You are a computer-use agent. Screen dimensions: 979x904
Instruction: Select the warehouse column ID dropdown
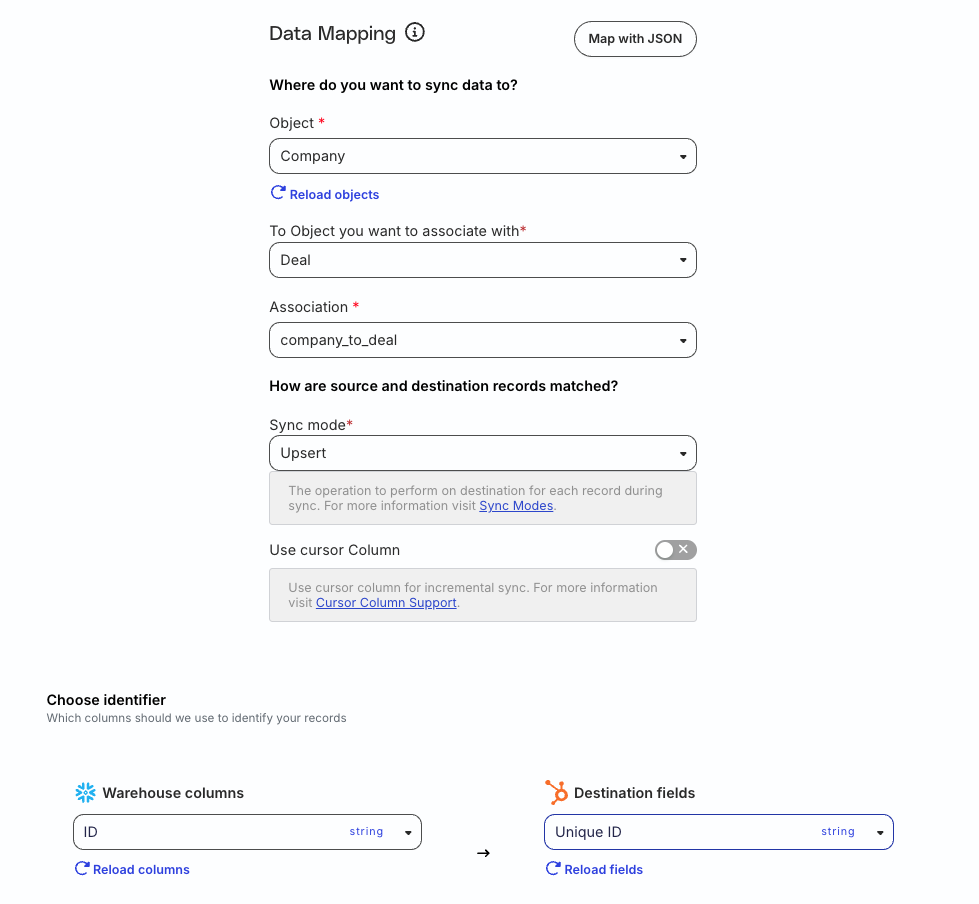coord(247,832)
